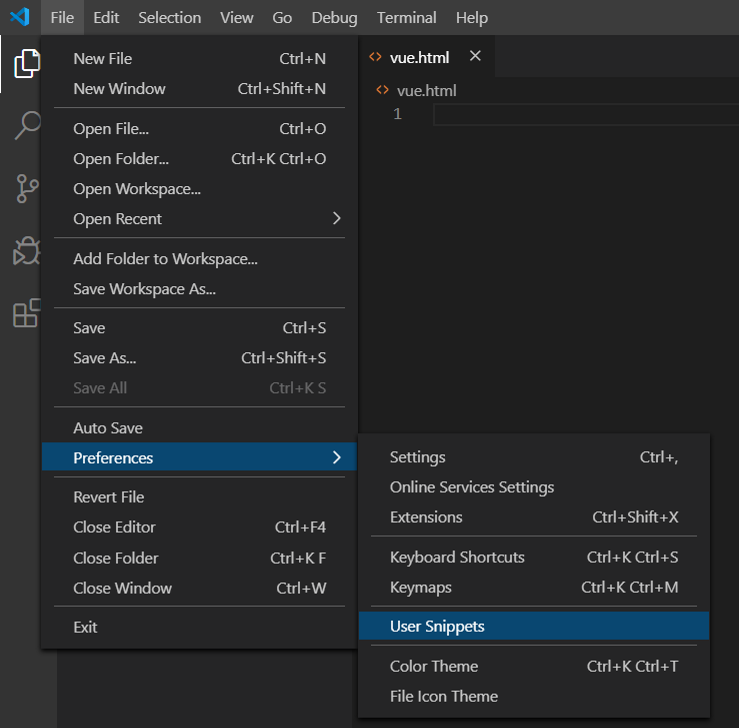Open the Debug view bug icon
This screenshot has width=740, height=728.
[x=27, y=251]
